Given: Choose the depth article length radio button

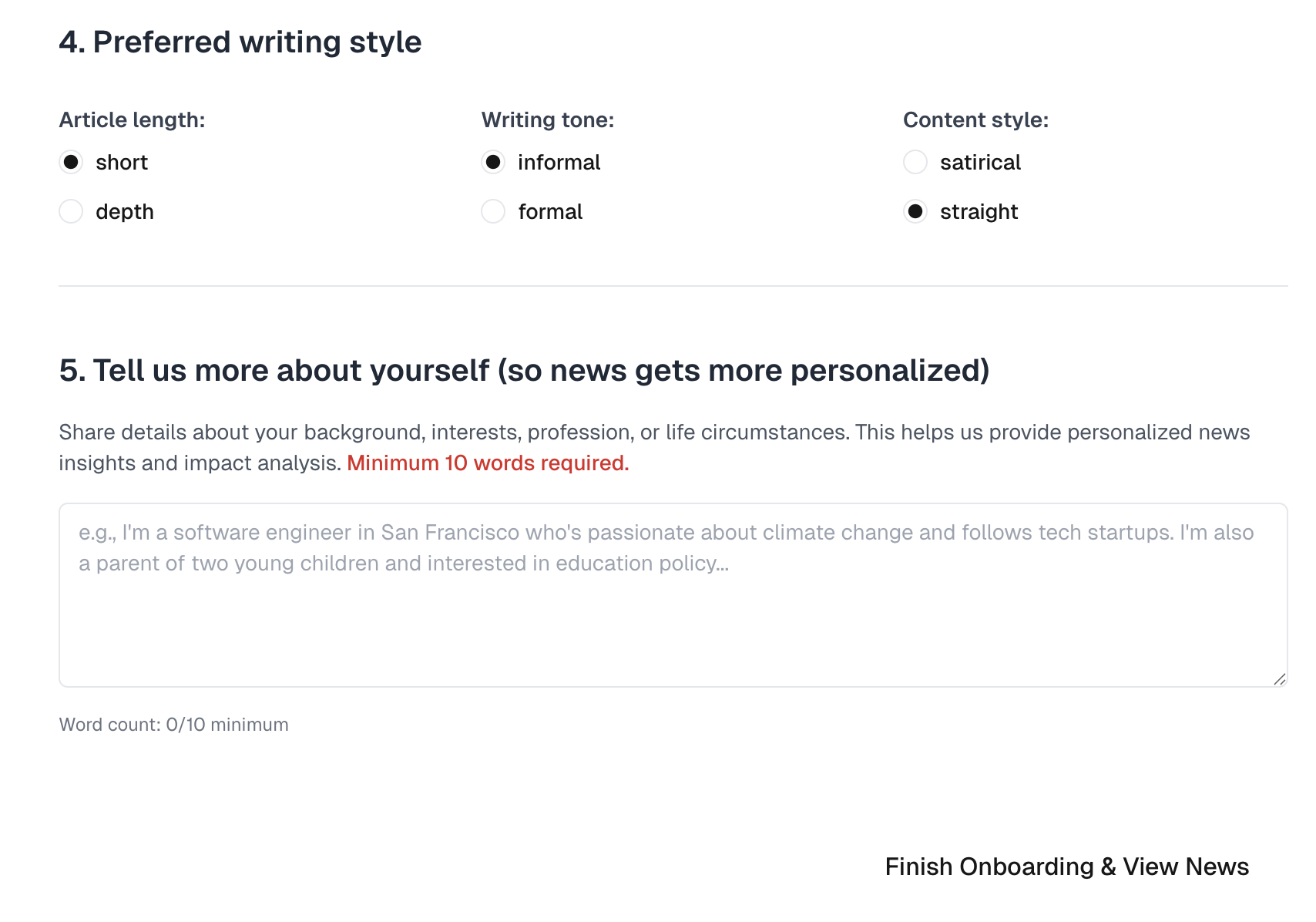Looking at the screenshot, I should click(71, 212).
